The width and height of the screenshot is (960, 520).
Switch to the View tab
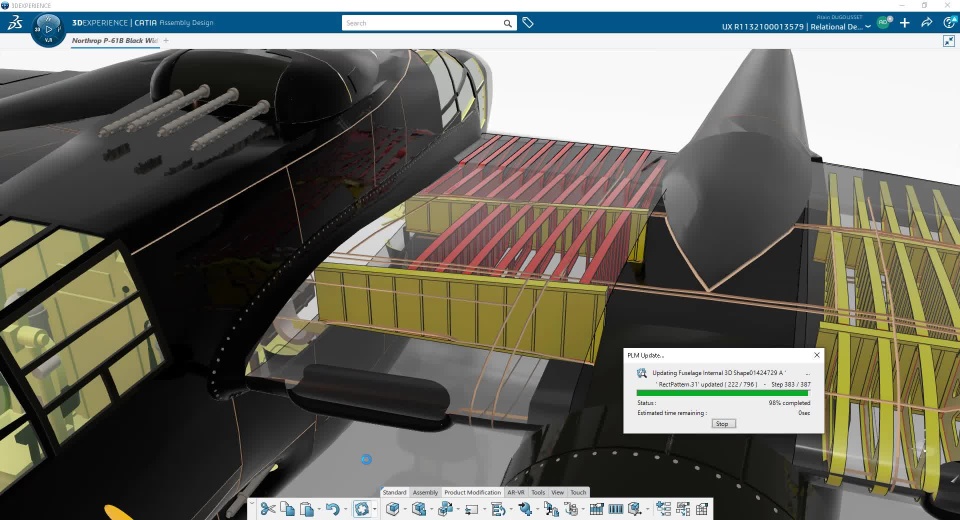557,492
